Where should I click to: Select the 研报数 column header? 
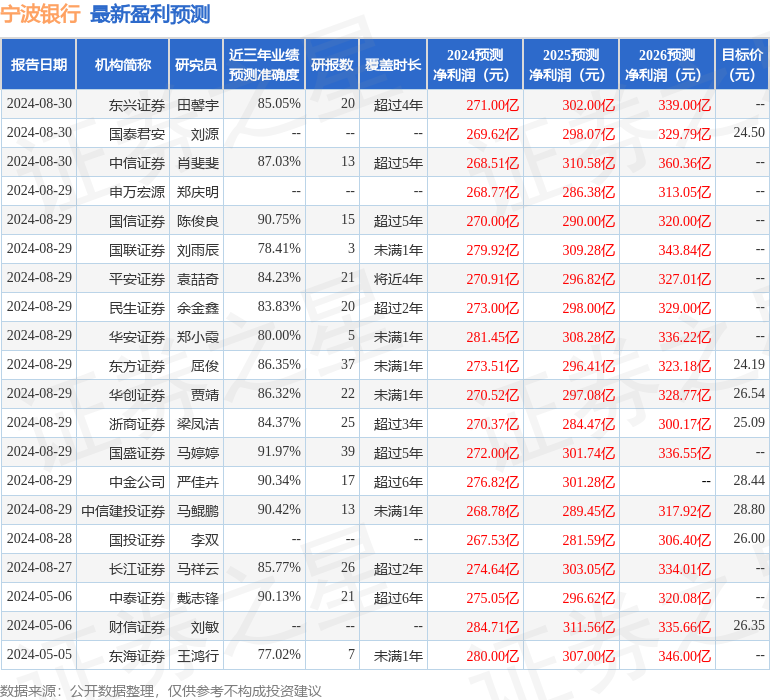(332, 64)
